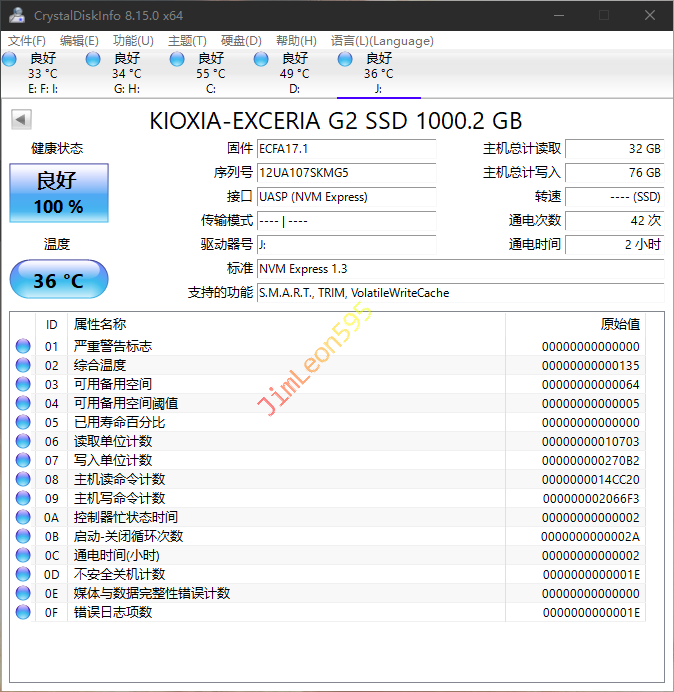Click status orb for attribute 0B 启动-关闭循环次数
The width and height of the screenshot is (674, 692).
pyautogui.click(x=23, y=536)
